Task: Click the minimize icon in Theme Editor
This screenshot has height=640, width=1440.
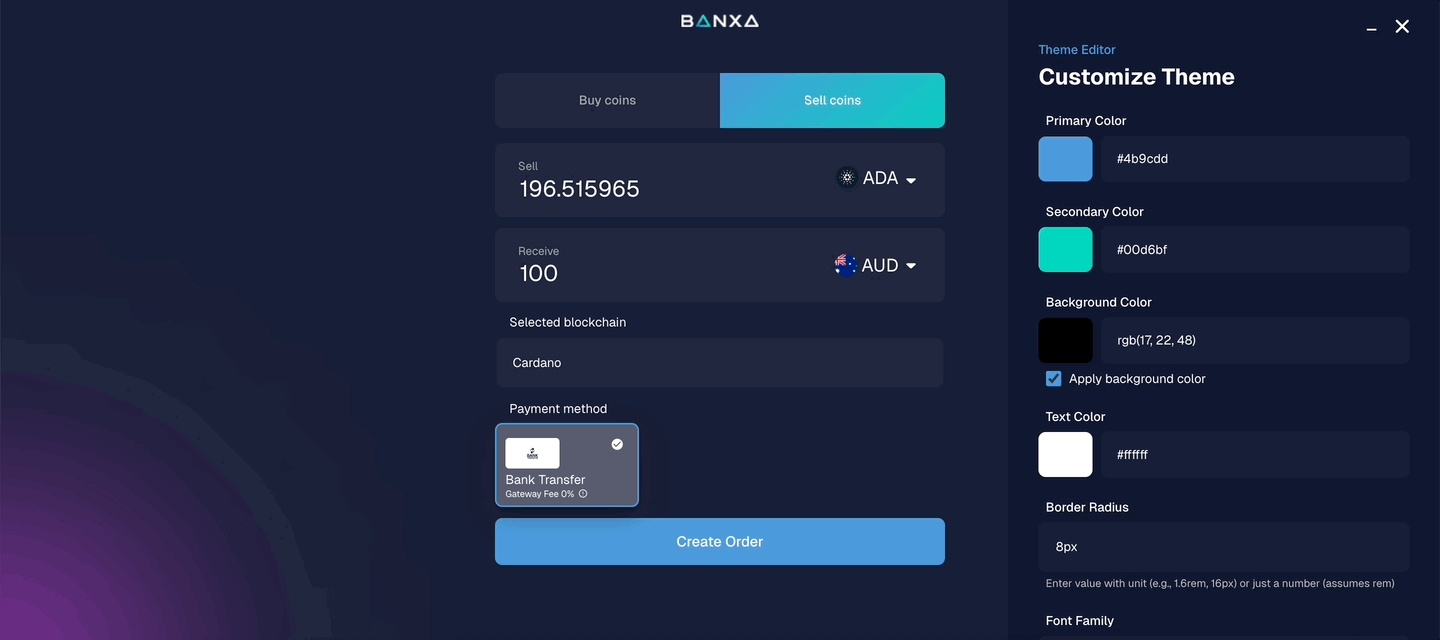Action: (x=1370, y=29)
